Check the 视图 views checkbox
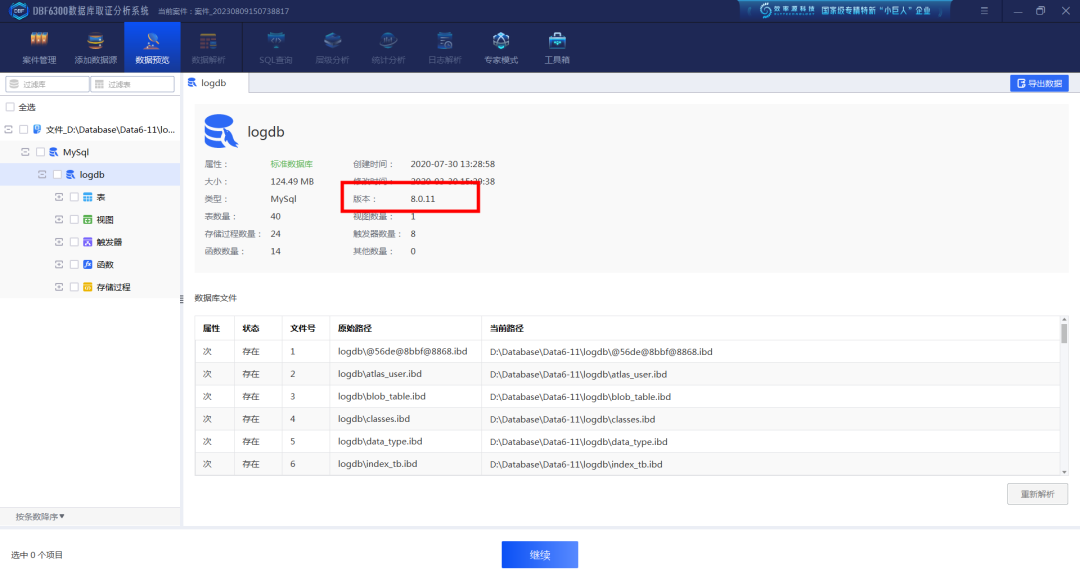Screen dimensions: 1080x580 tap(74, 220)
